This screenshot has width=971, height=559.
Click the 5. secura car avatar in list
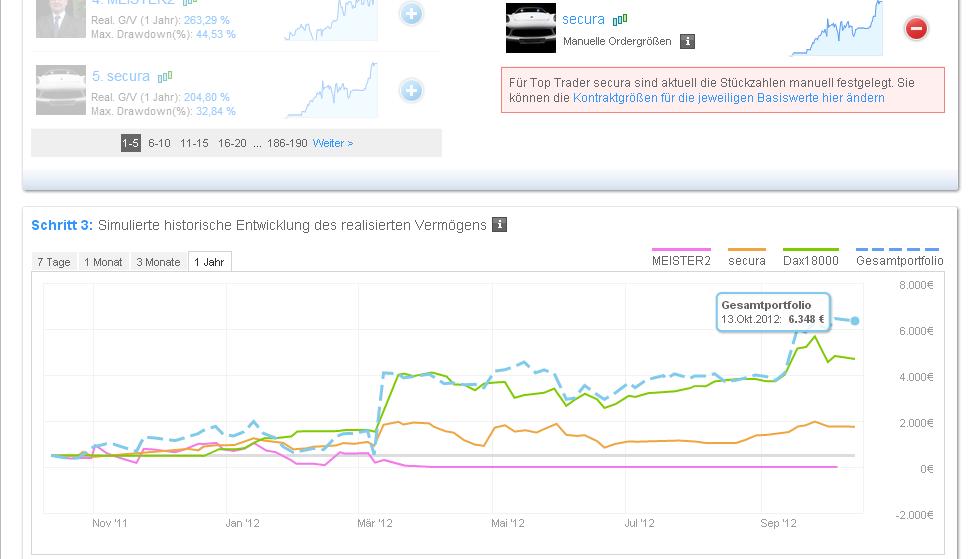point(60,90)
